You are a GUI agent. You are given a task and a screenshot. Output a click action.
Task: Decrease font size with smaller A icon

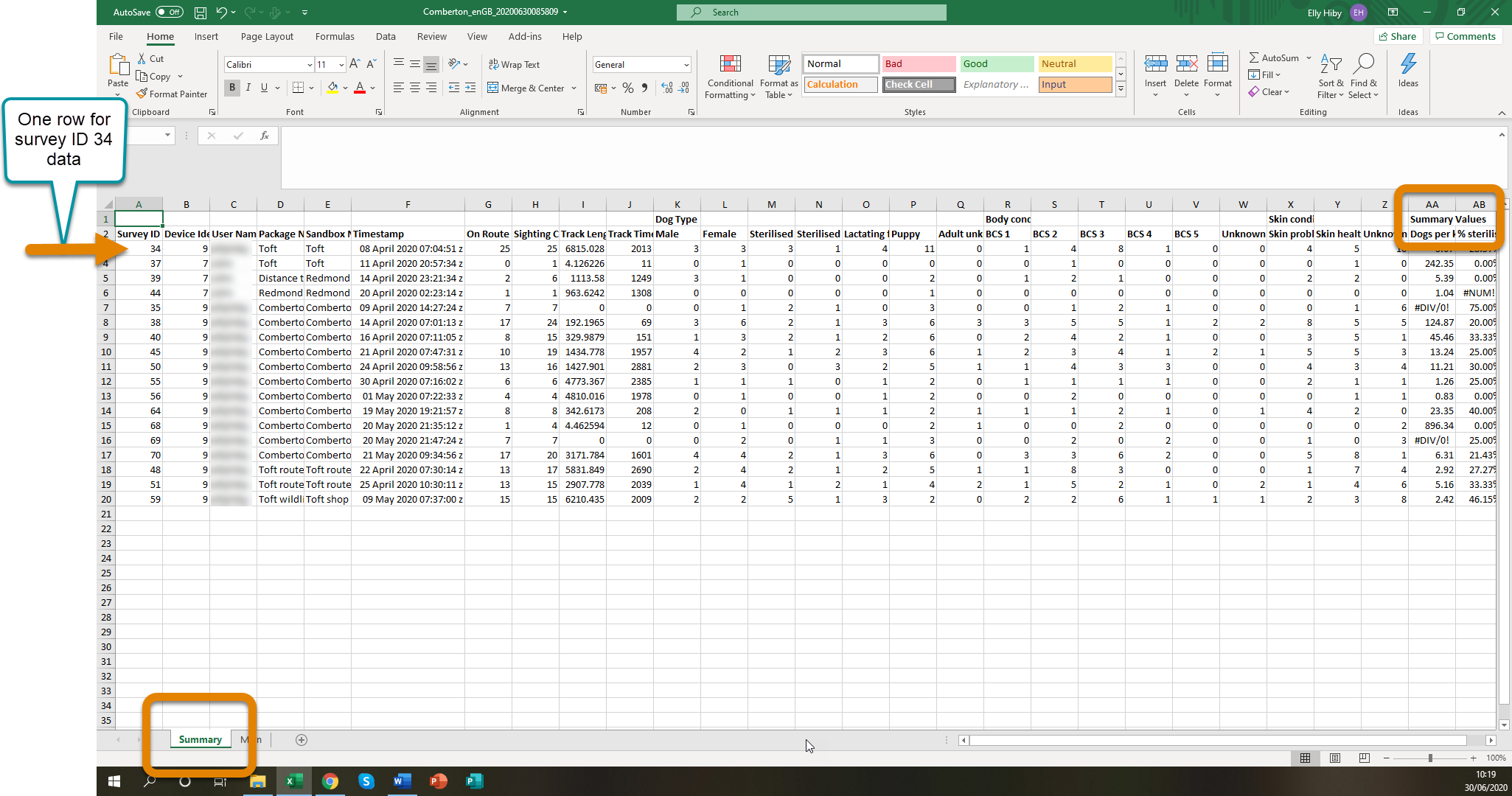click(371, 64)
